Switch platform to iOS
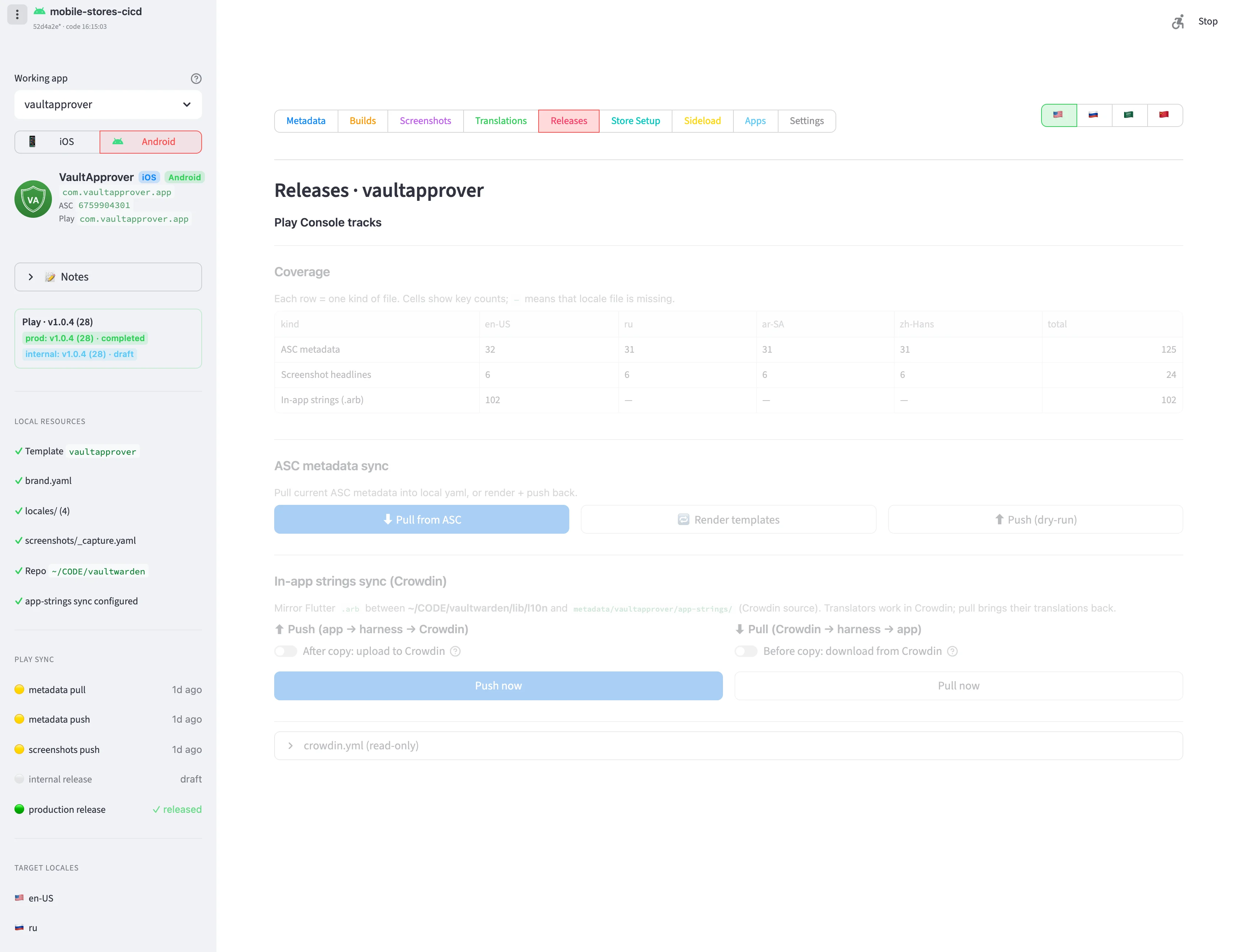Image resolution: width=1241 pixels, height=952 pixels. [57, 142]
